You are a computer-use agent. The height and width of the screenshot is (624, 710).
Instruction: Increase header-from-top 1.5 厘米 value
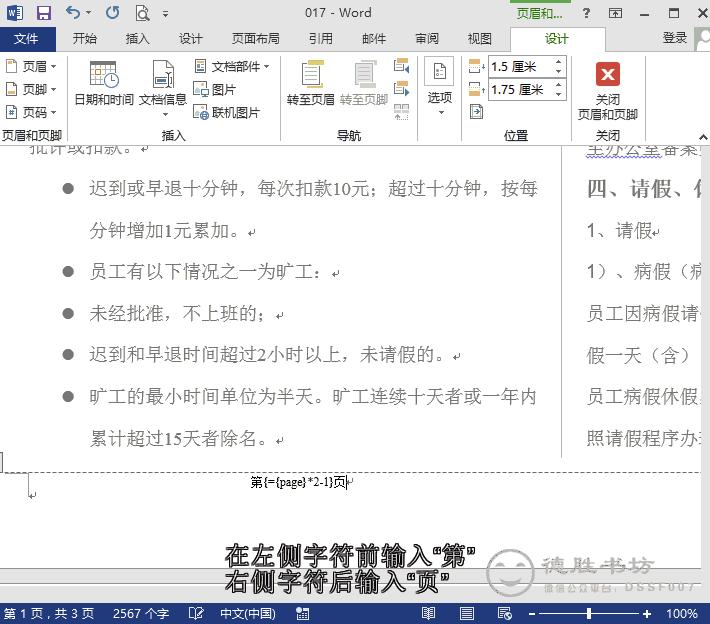click(559, 62)
